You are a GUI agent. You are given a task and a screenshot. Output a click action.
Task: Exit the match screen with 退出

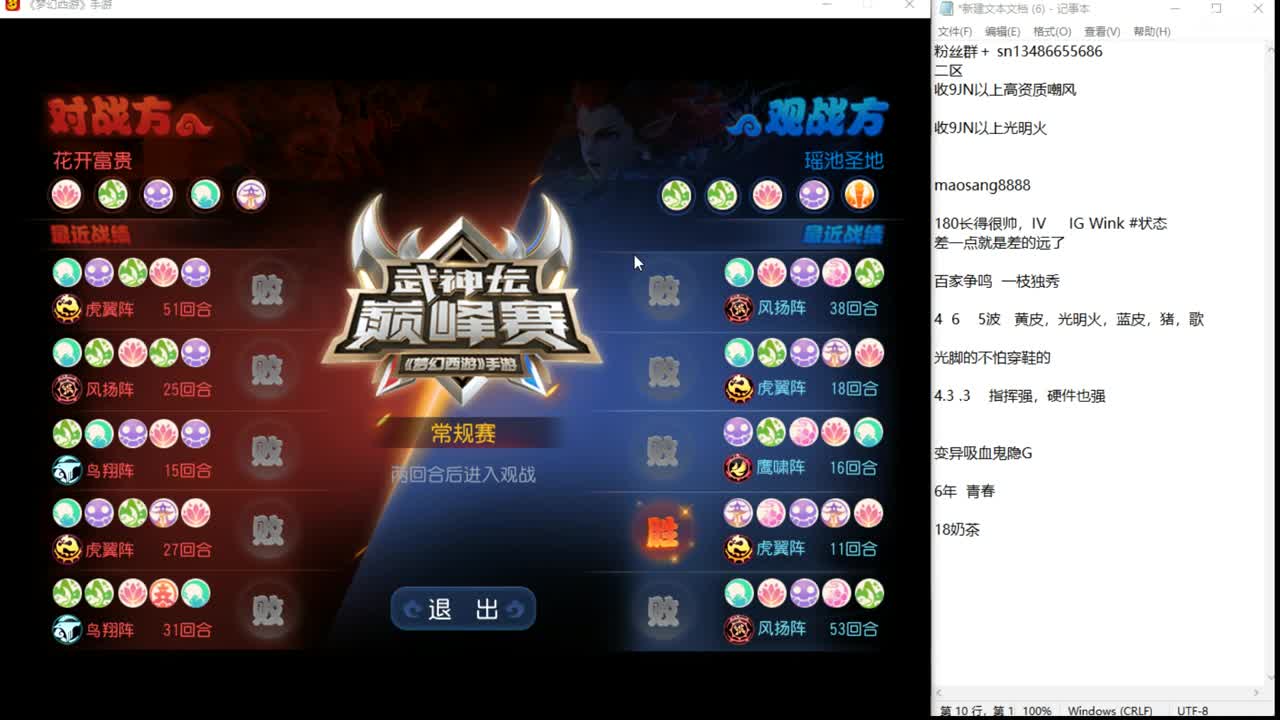click(x=463, y=609)
